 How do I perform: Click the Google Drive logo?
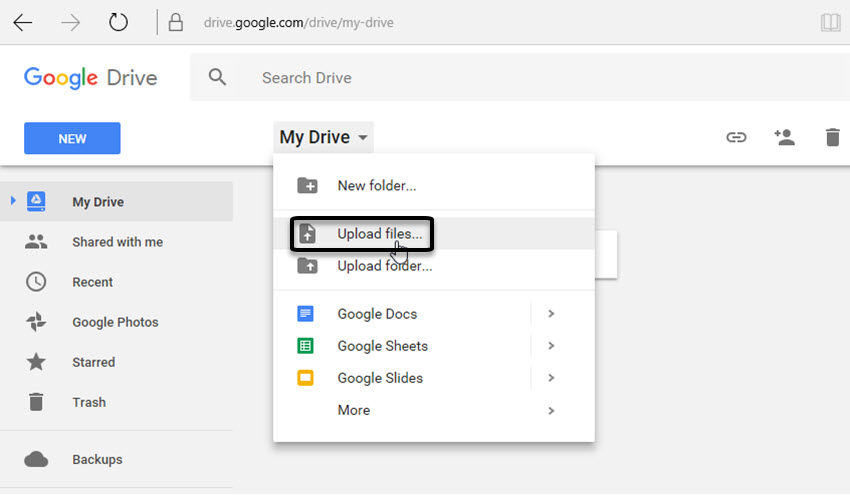tap(91, 78)
